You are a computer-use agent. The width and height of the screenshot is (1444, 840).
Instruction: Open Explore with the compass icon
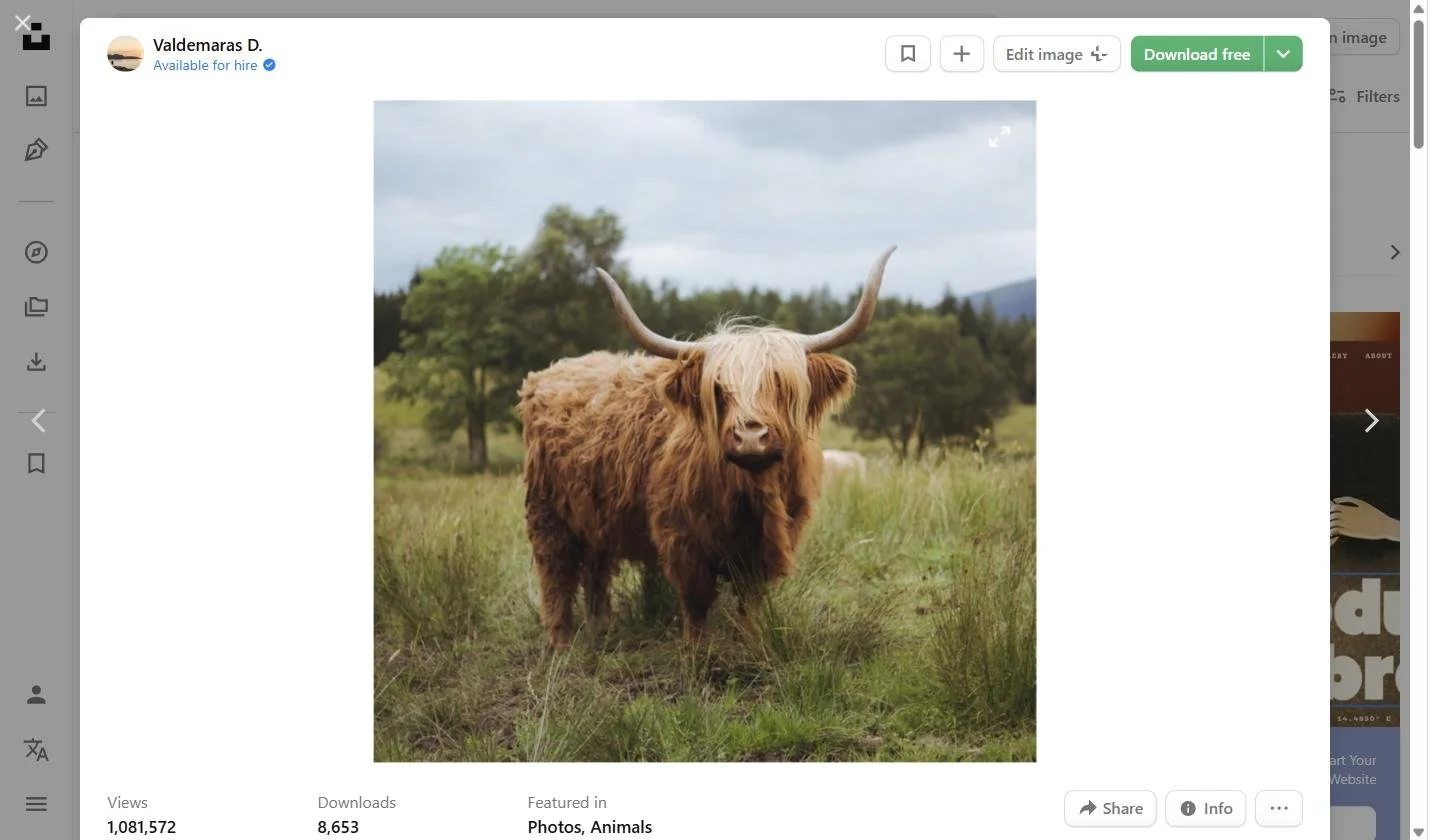point(36,252)
